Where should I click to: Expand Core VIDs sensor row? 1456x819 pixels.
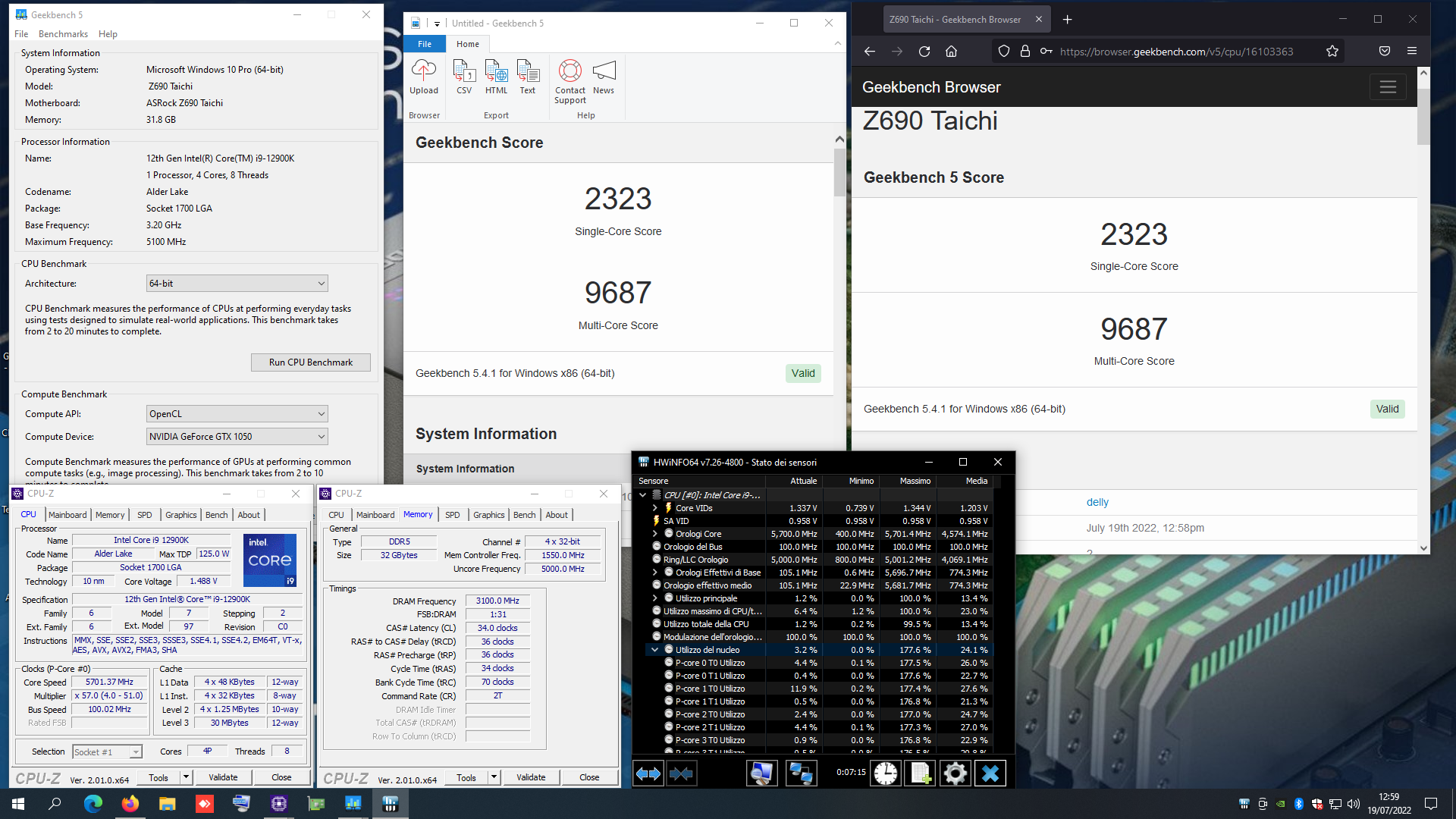655,508
